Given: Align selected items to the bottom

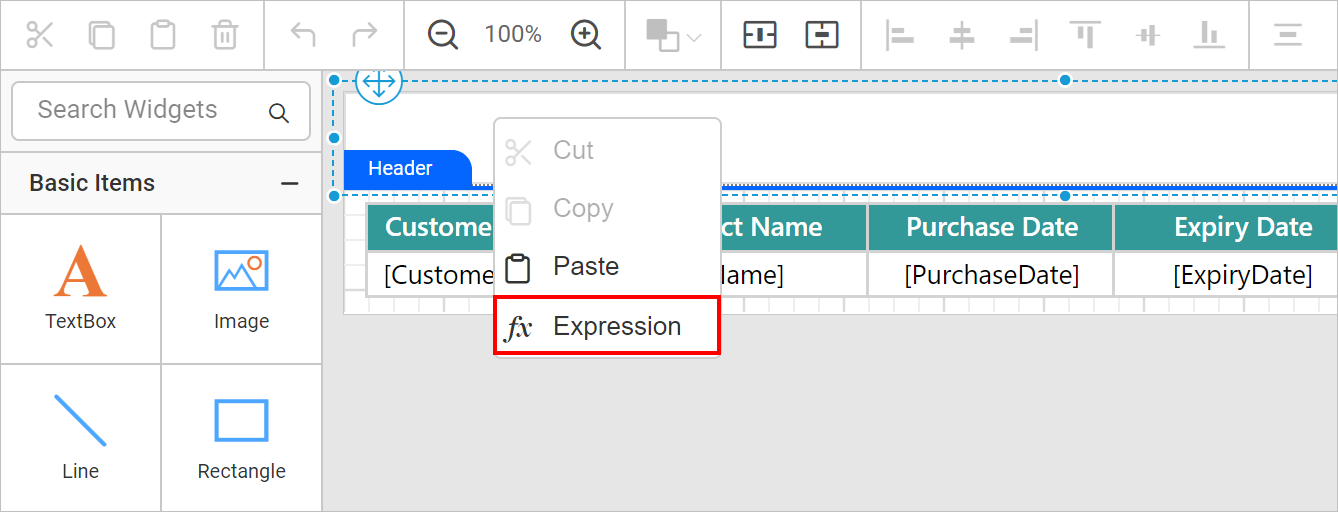Looking at the screenshot, I should coord(1210,35).
